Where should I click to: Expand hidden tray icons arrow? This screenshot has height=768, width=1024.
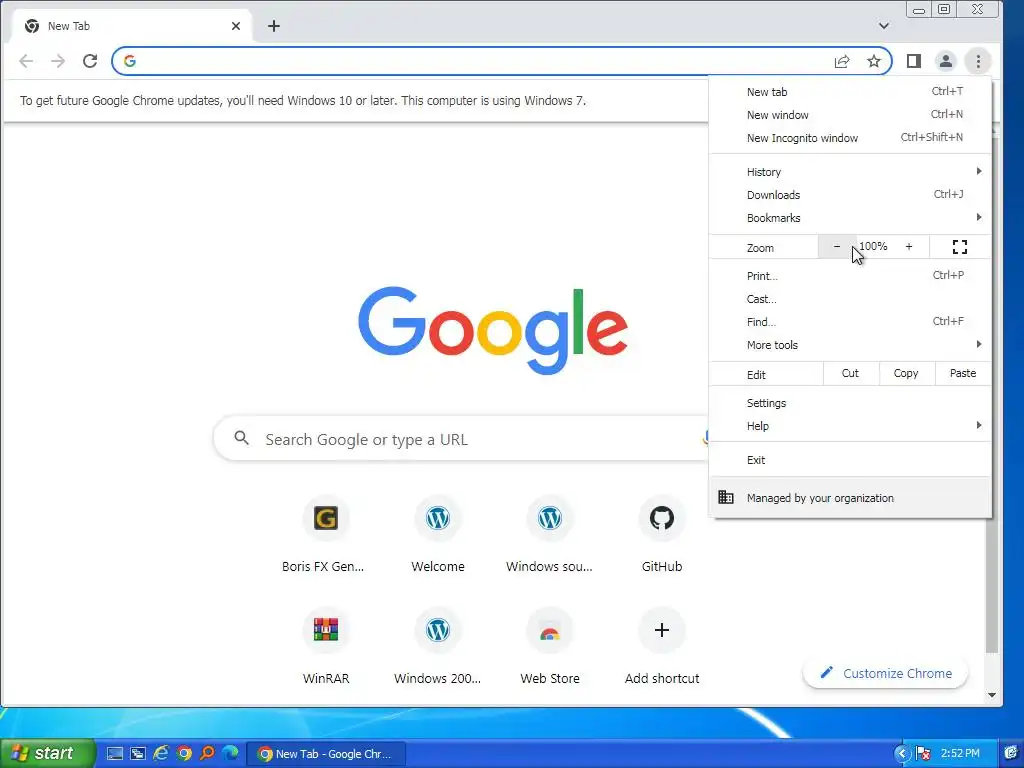click(x=902, y=754)
